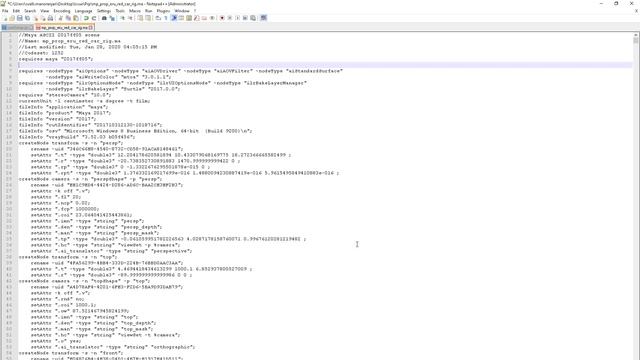Open the Encoding menu
The image size is (640, 360).
coord(62,11)
